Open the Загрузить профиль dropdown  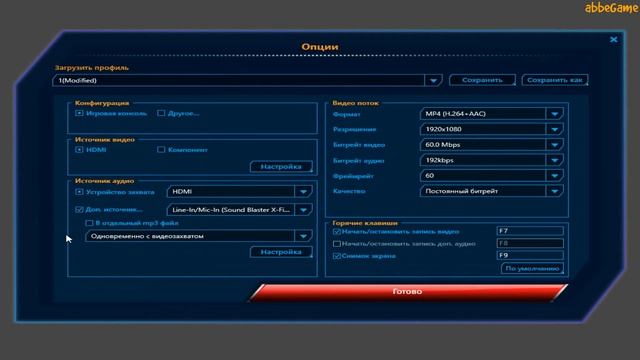click(433, 80)
